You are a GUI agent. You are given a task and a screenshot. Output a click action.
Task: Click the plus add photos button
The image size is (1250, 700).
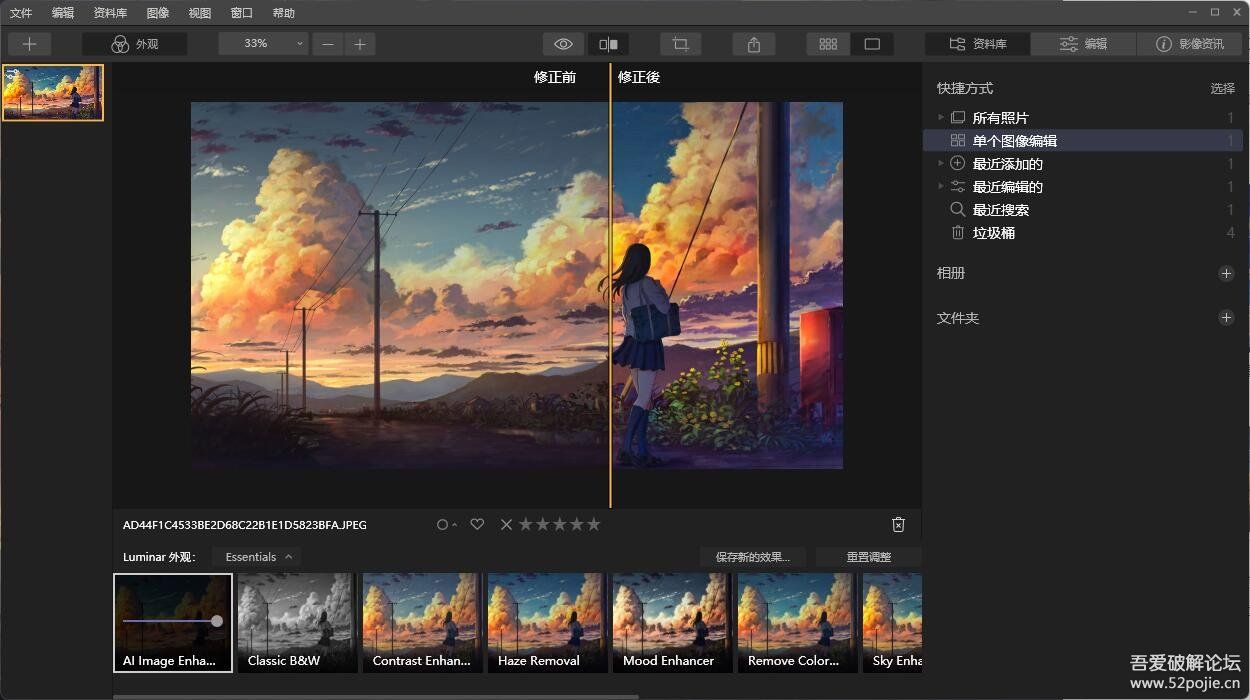29,44
